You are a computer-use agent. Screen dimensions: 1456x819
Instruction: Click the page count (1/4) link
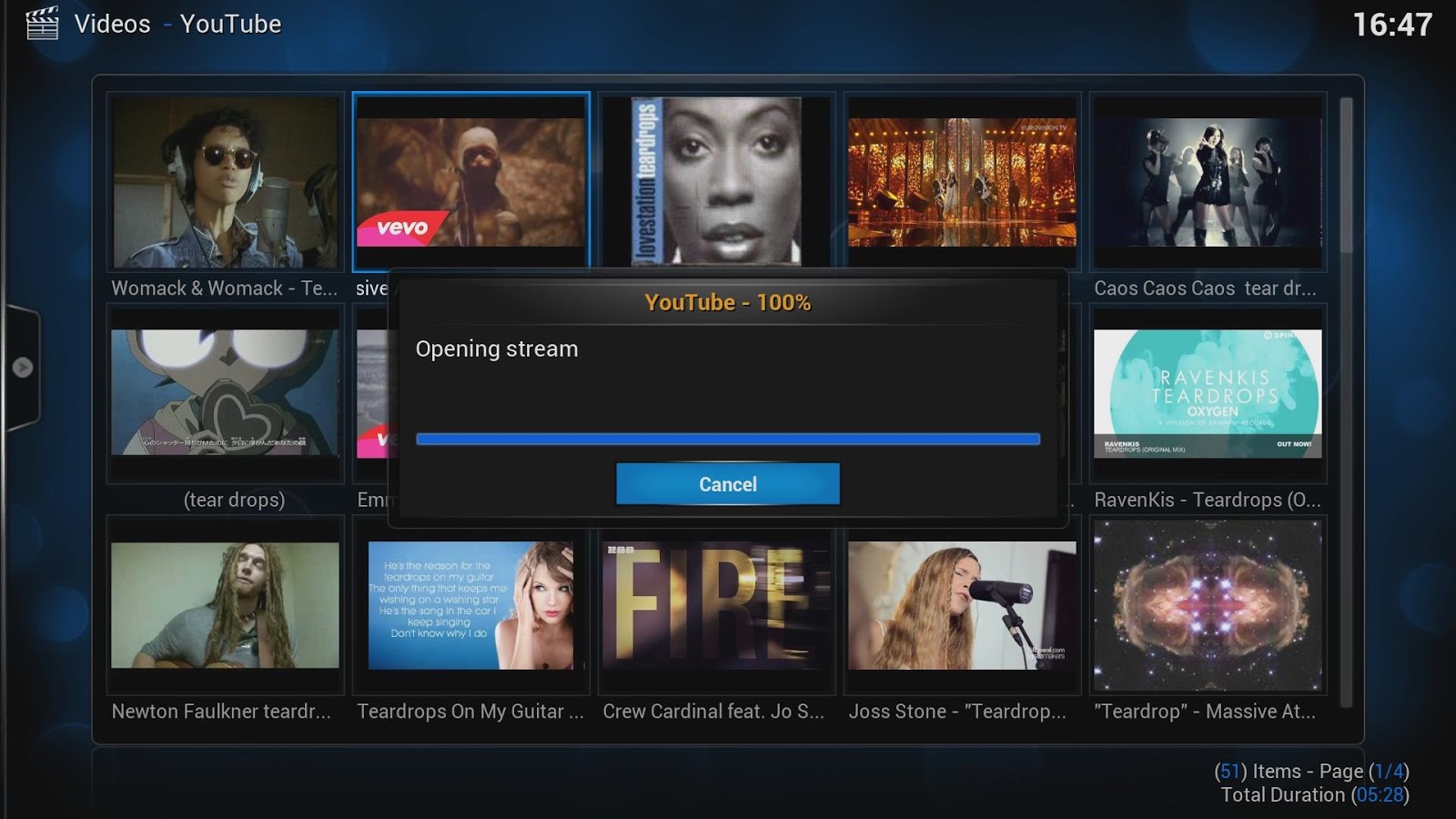click(x=1386, y=771)
